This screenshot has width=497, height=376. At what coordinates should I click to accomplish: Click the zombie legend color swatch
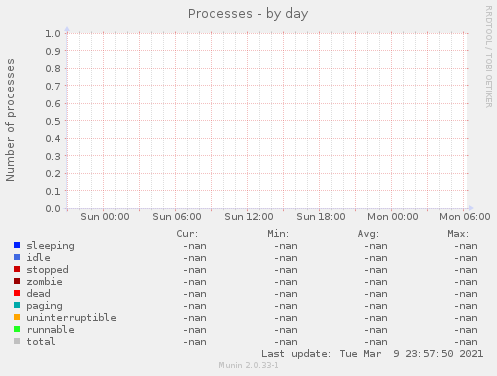point(17,281)
